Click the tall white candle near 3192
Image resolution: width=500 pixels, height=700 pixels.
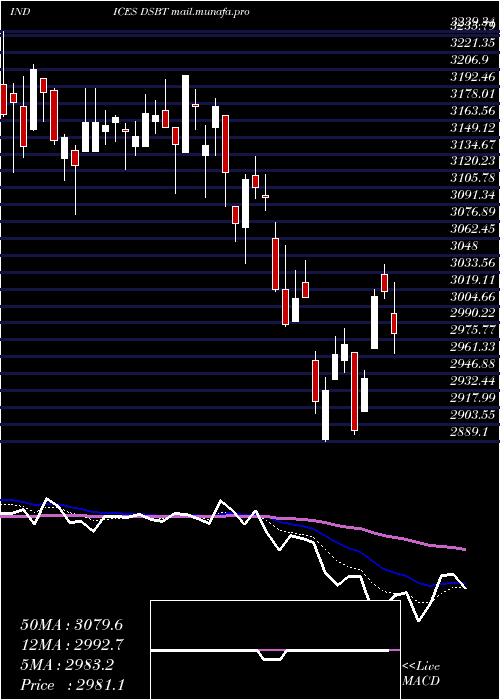tap(185, 114)
